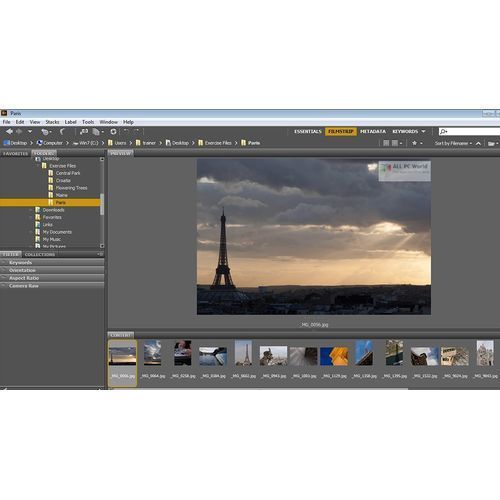Open the Output document icon dropdown in toolbar
The width and height of the screenshot is (500, 500).
point(98,132)
